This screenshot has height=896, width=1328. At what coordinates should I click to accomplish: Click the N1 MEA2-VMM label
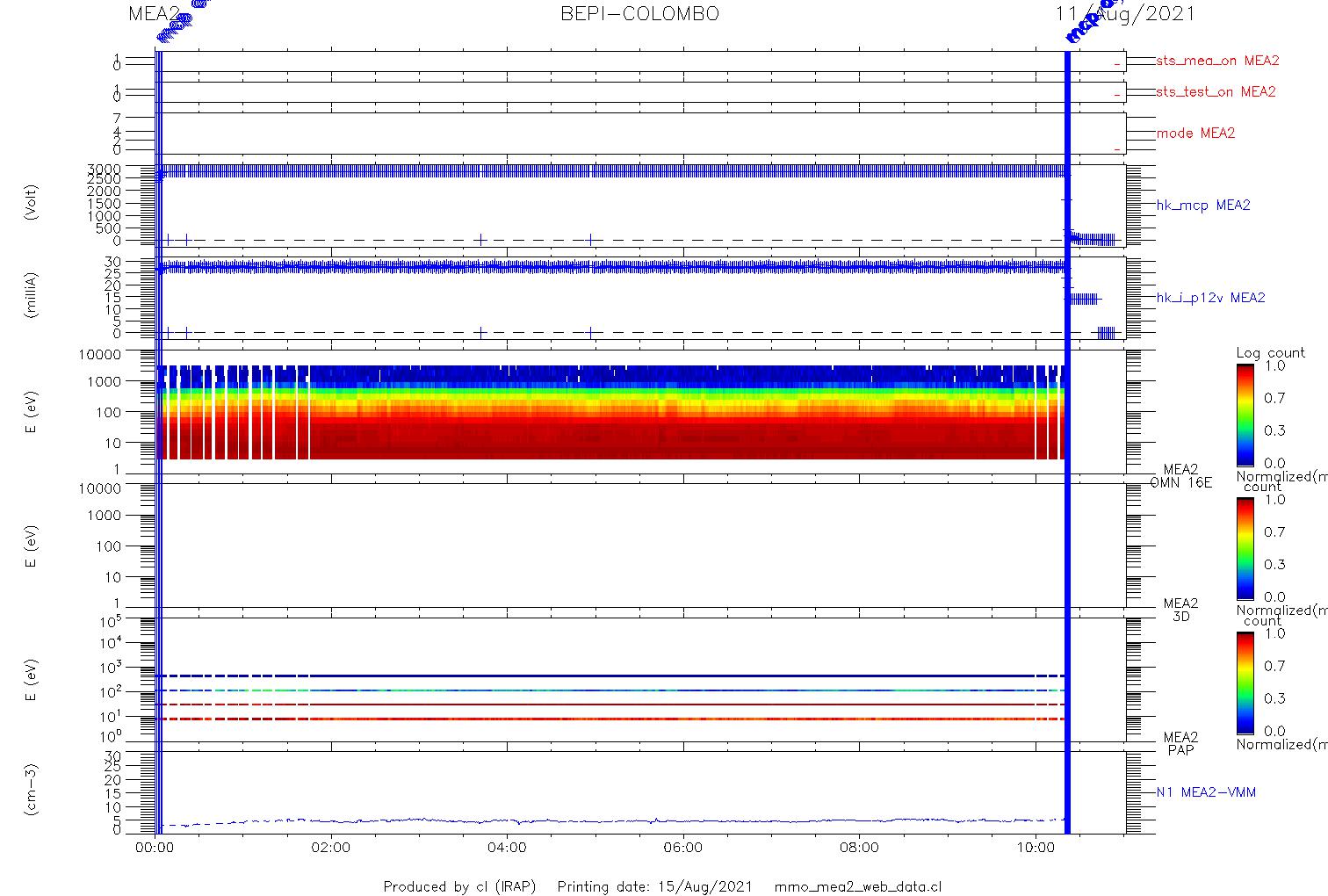coord(1206,792)
